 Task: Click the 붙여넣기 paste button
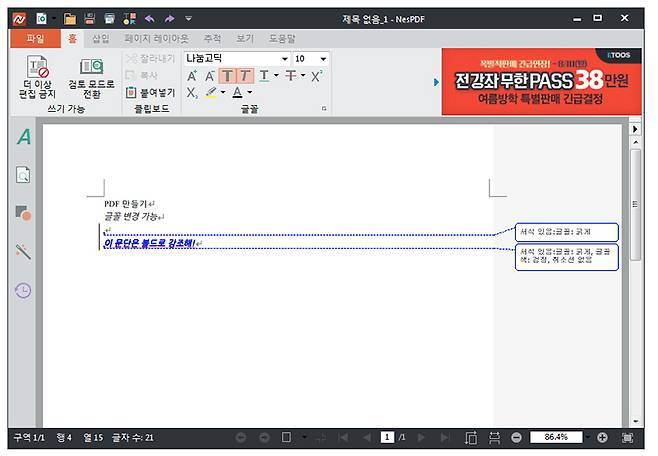click(x=150, y=92)
